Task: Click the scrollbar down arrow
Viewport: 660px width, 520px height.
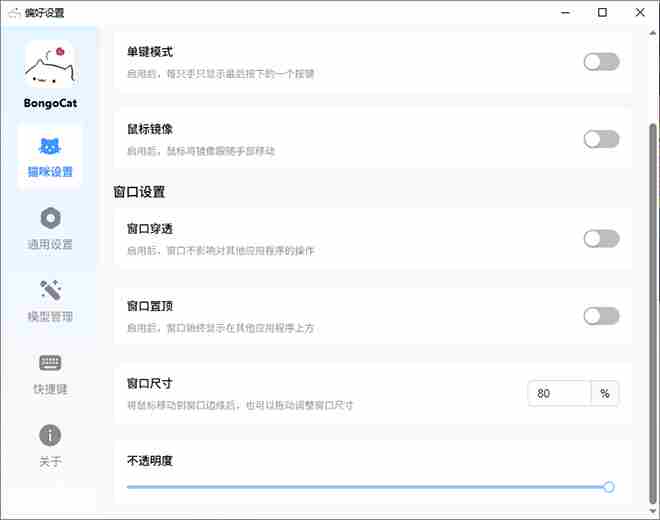Action: click(653, 510)
